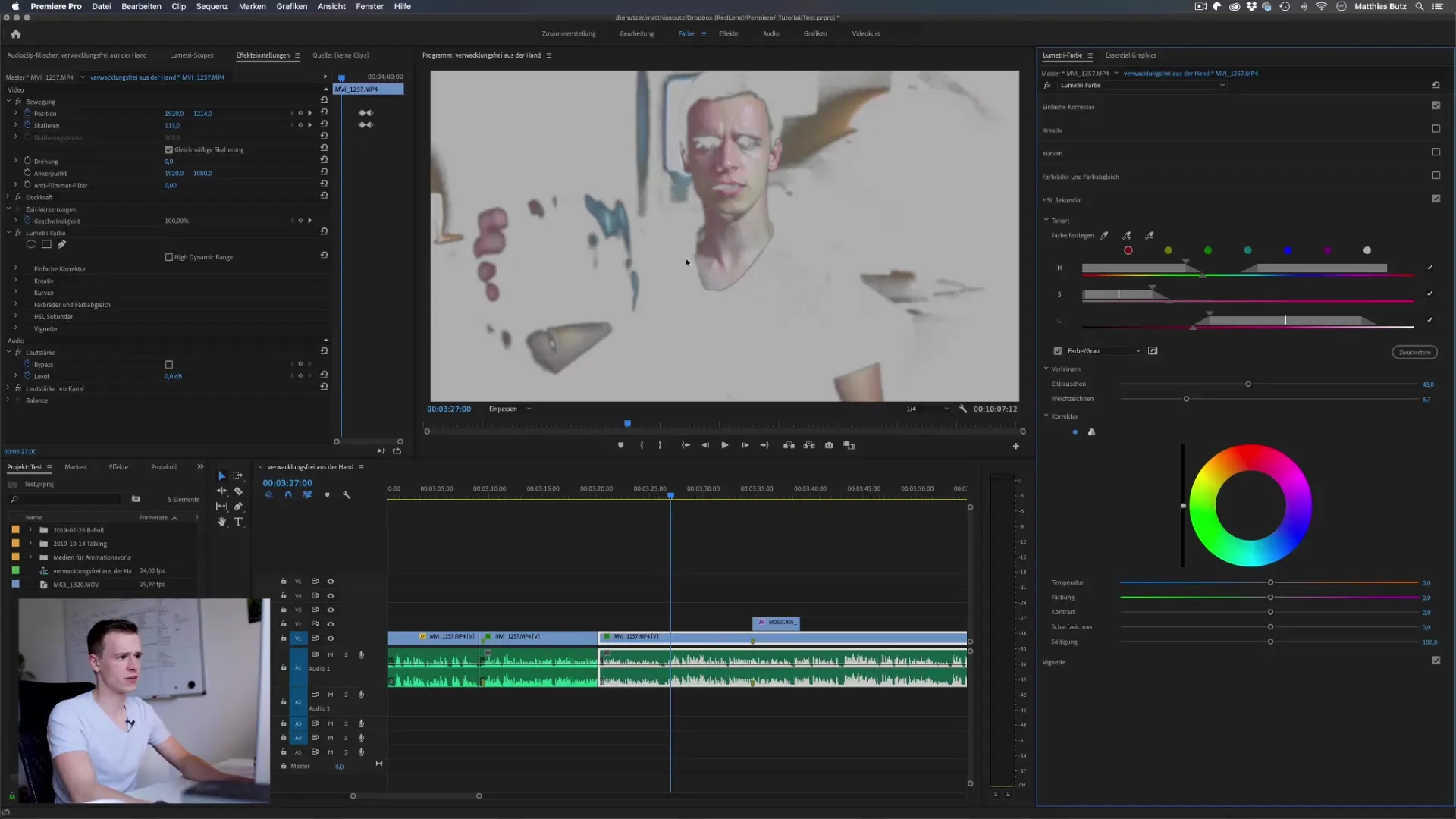The width and height of the screenshot is (1456, 819).
Task: Click Zurücksetzen button in HSL
Action: point(1414,352)
